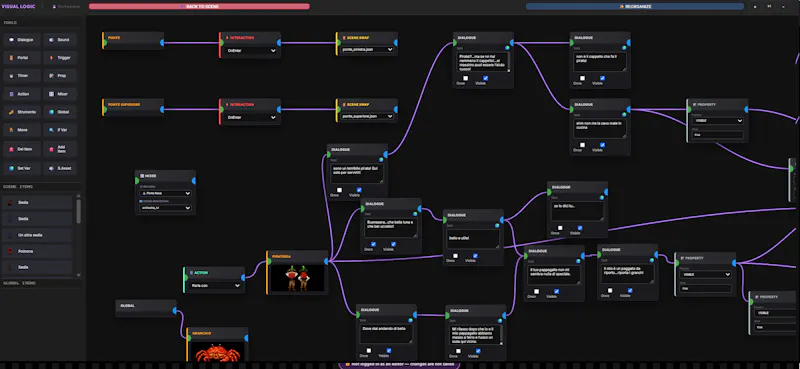Screen dimensions: 800x369
Task: Uncheck Once on 'Buonasera...' dialogue node
Action: pyautogui.click(x=373, y=244)
